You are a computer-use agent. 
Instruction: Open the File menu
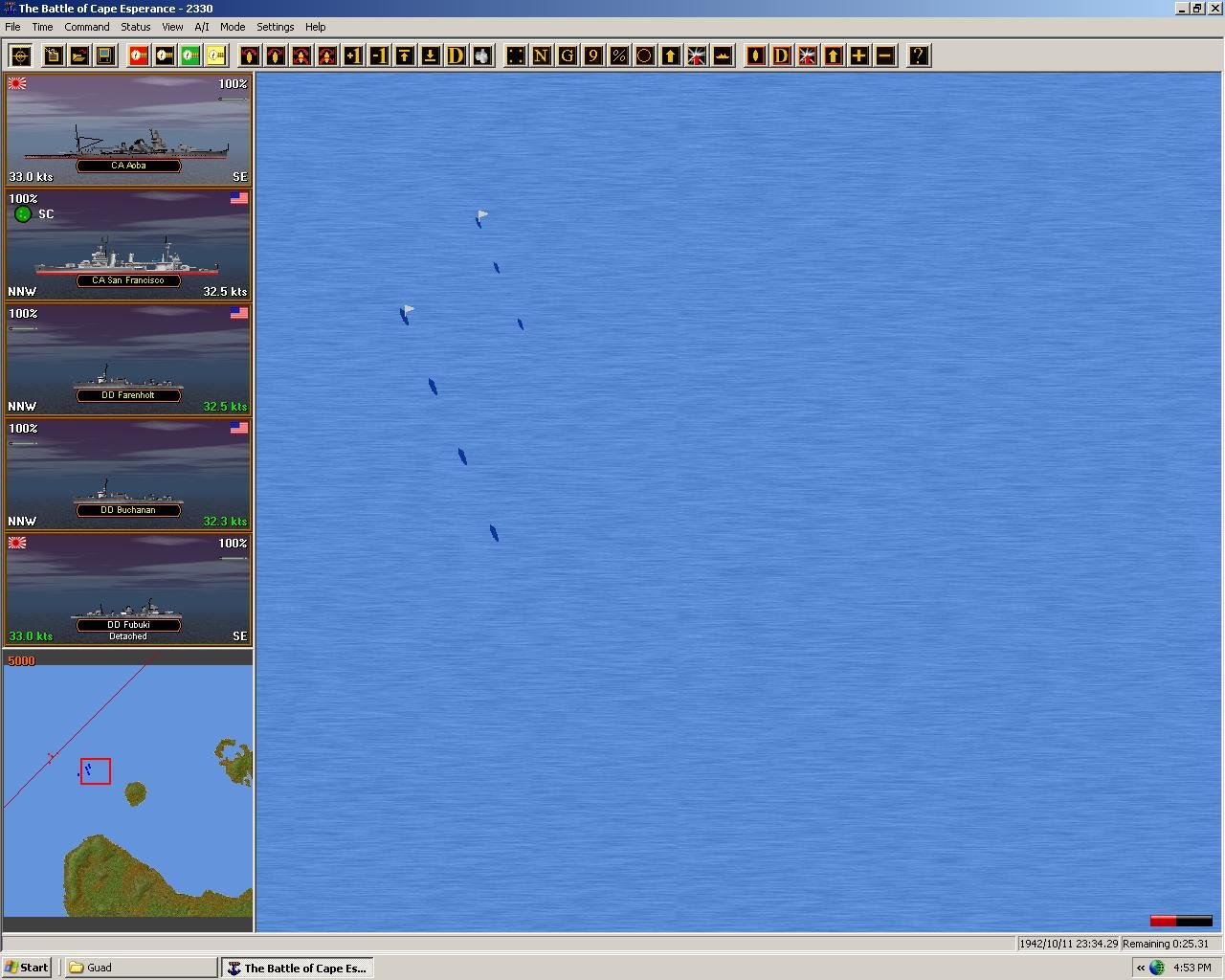(x=12, y=27)
